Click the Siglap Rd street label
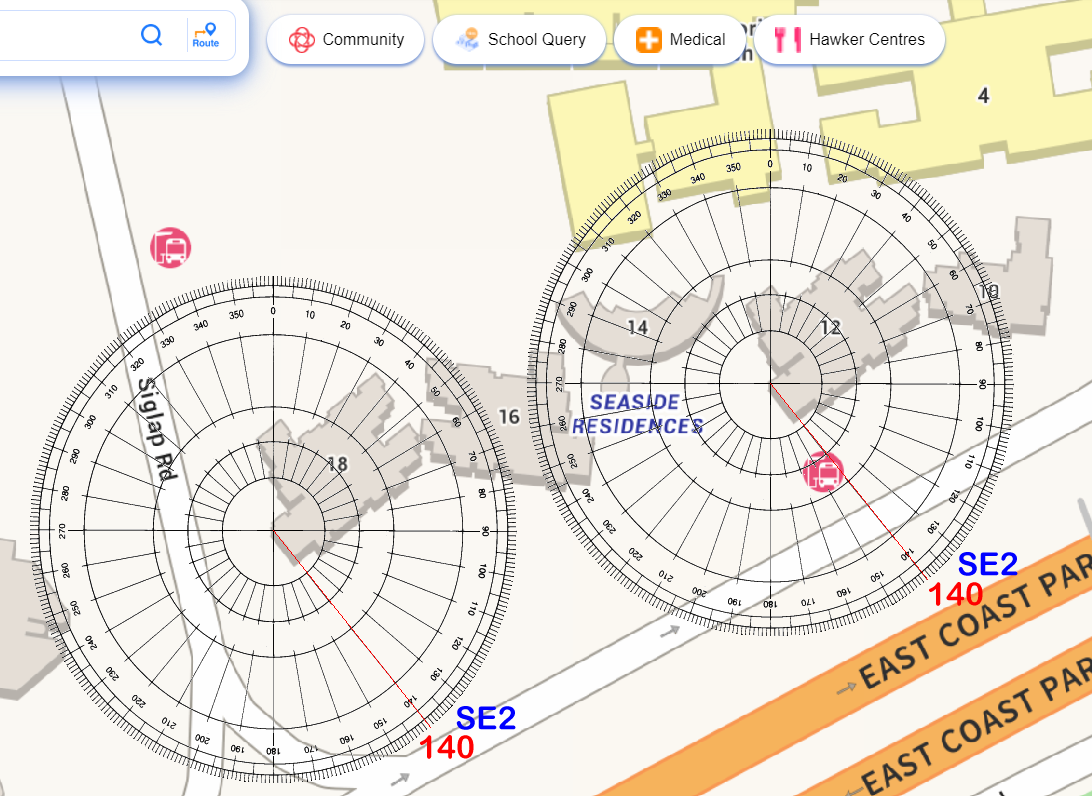Image resolution: width=1092 pixels, height=806 pixels. point(156,429)
